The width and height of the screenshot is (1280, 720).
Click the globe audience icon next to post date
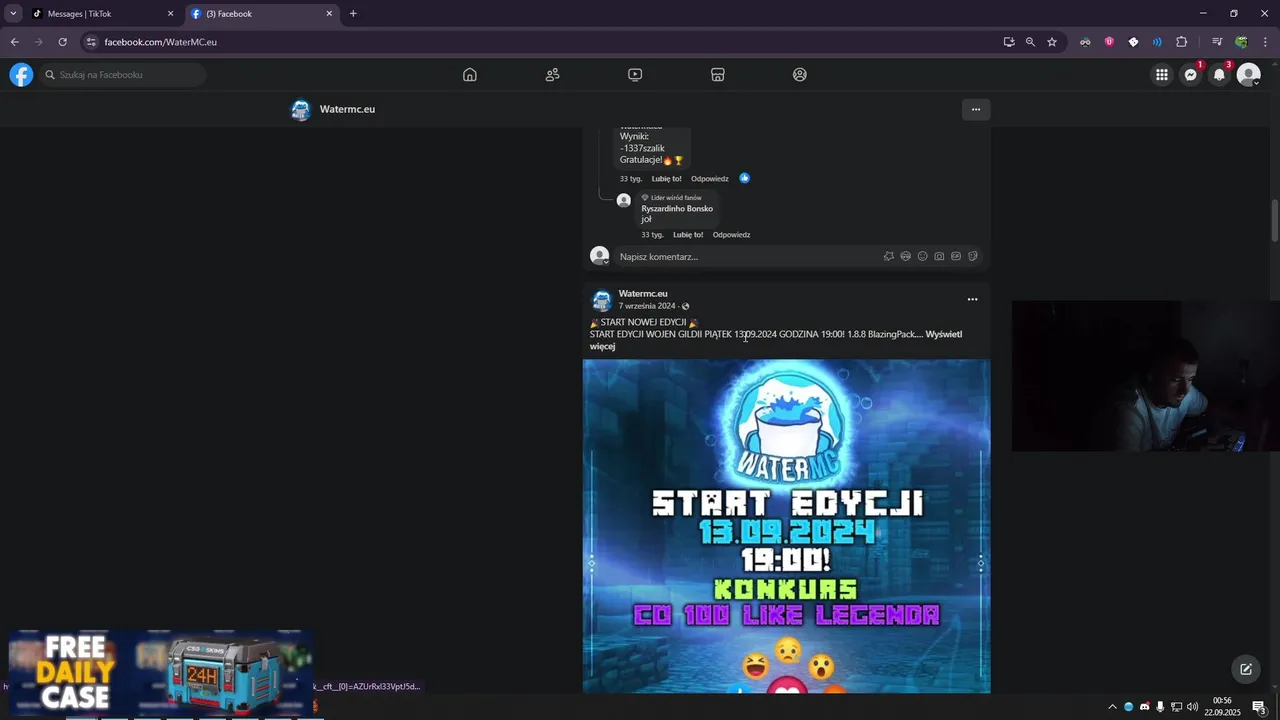685,306
